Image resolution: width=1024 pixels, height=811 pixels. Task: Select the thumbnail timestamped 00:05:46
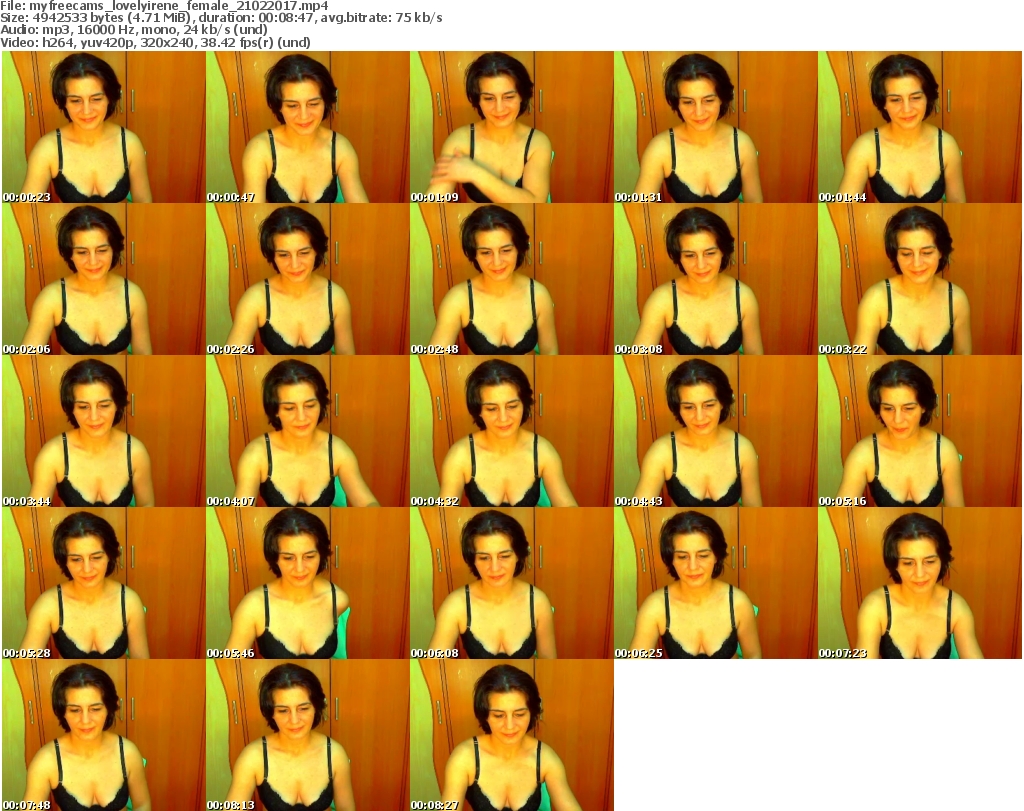308,583
